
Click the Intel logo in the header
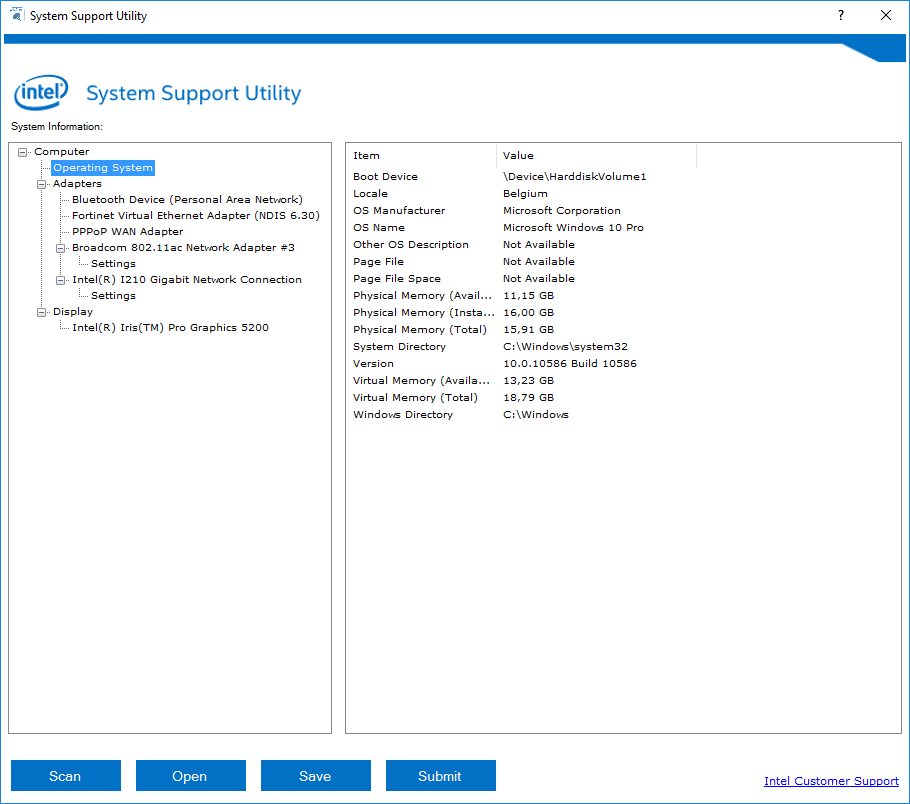pyautogui.click(x=41, y=93)
